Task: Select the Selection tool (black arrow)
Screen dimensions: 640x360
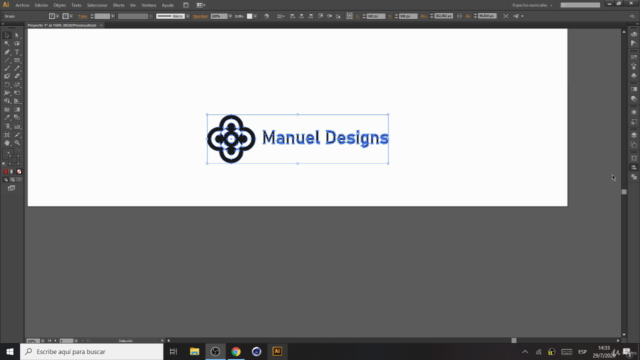Action: pos(7,36)
